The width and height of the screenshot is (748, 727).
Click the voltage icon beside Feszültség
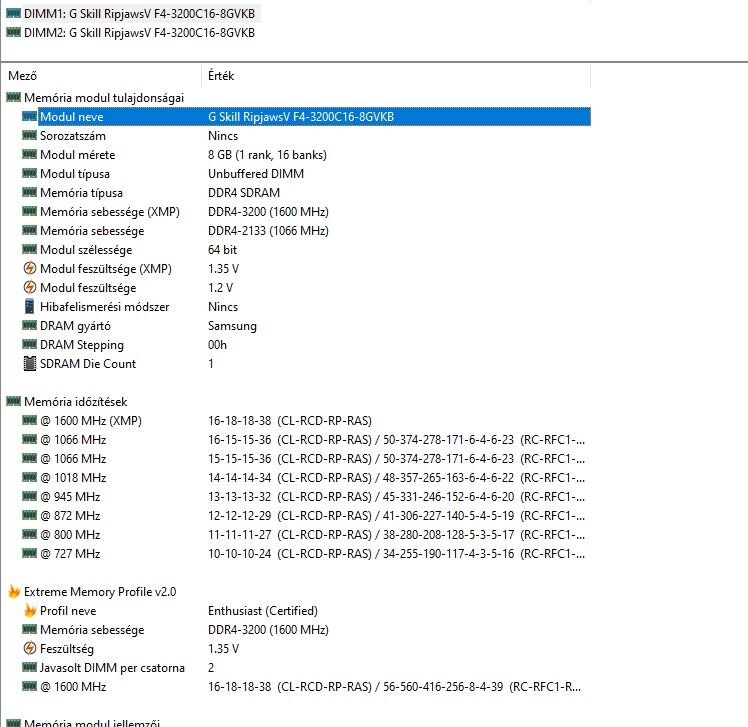[x=30, y=648]
